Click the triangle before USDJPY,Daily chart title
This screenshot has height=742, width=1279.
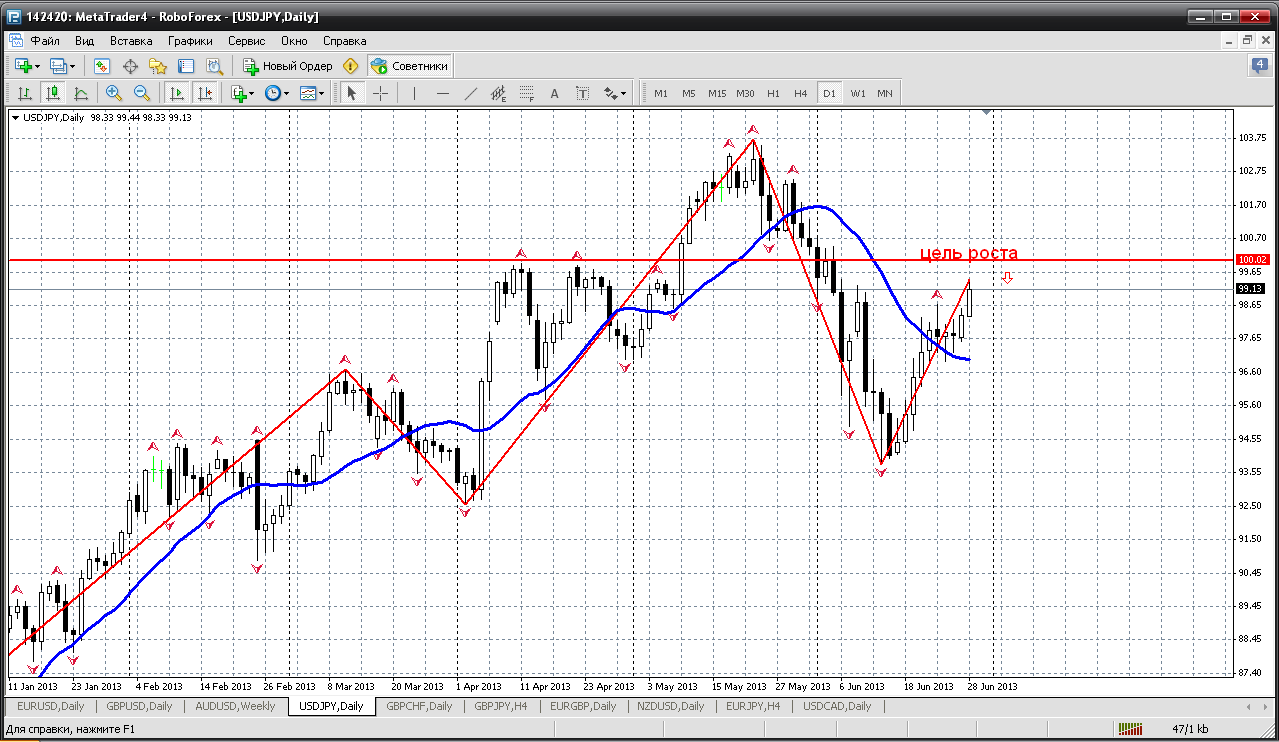[x=16, y=117]
